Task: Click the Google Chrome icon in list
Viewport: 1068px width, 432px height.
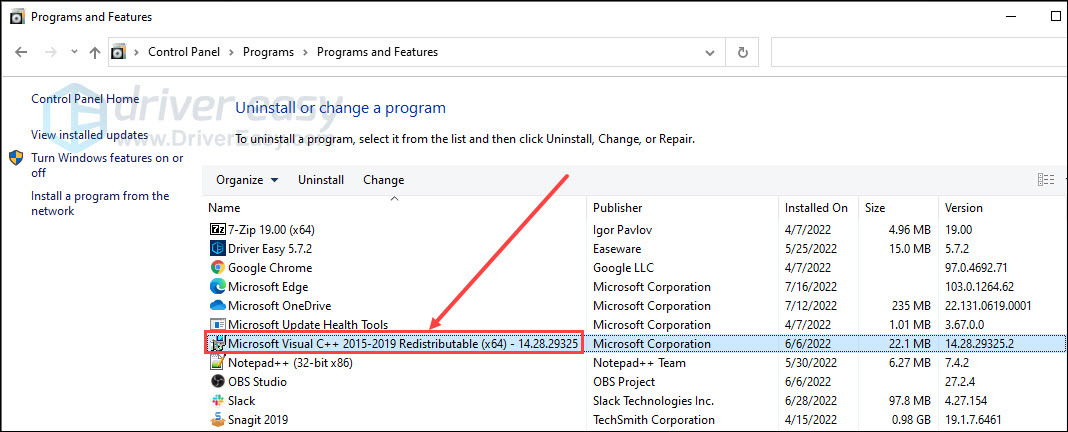Action: click(218, 268)
